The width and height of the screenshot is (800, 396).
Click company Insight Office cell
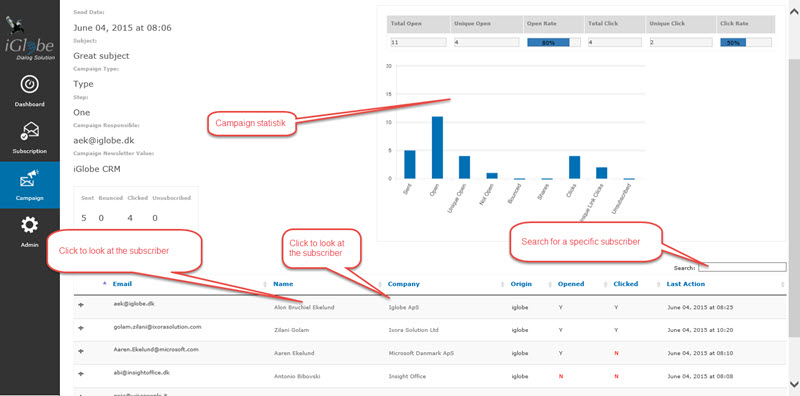point(407,377)
